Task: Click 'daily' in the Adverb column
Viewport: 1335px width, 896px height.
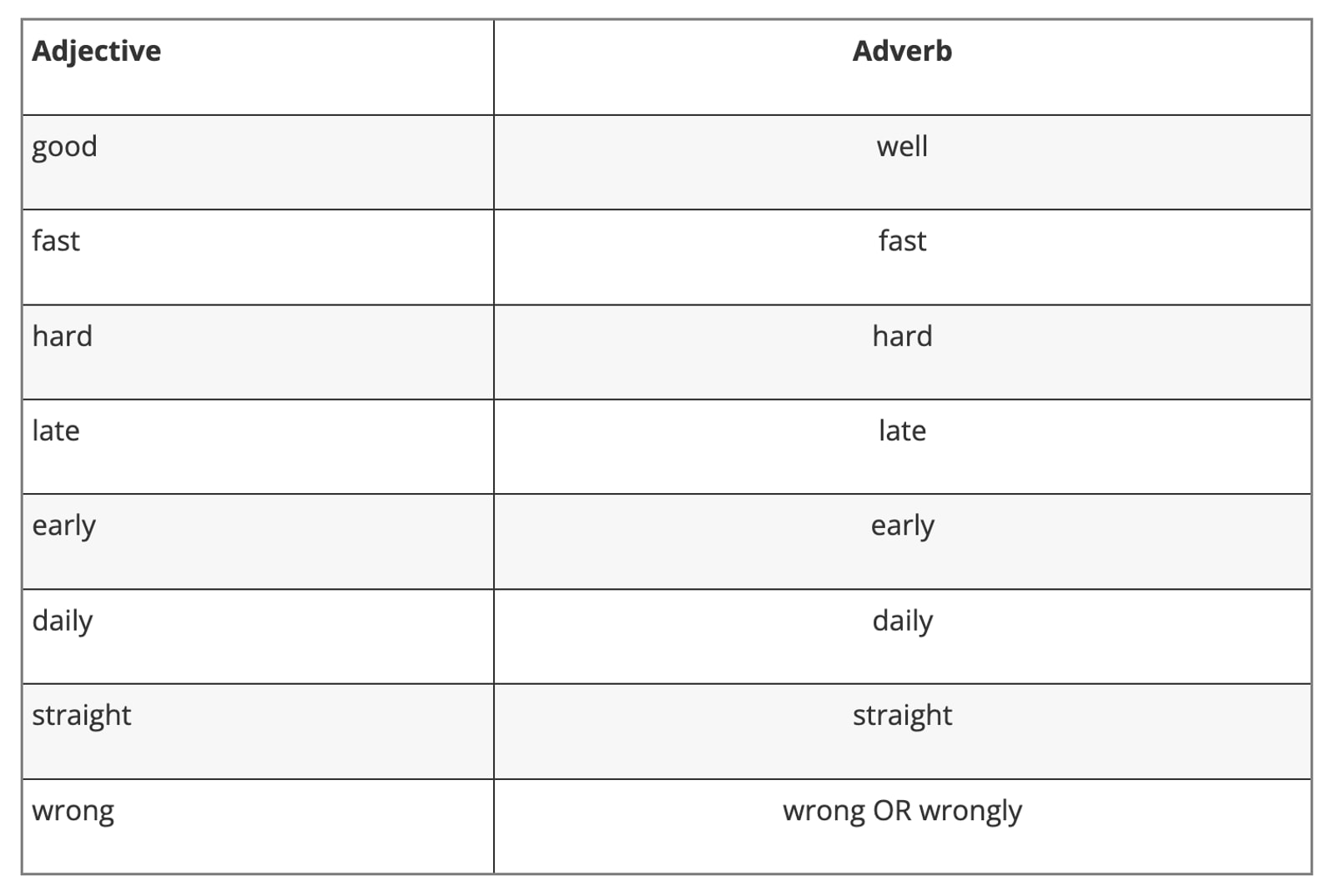Action: (x=902, y=622)
